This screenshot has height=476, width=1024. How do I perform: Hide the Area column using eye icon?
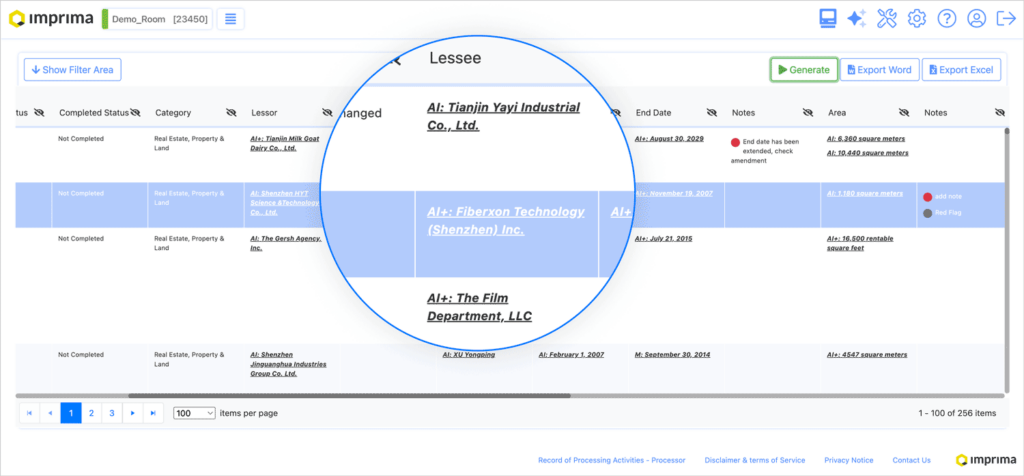pyautogui.click(x=904, y=113)
